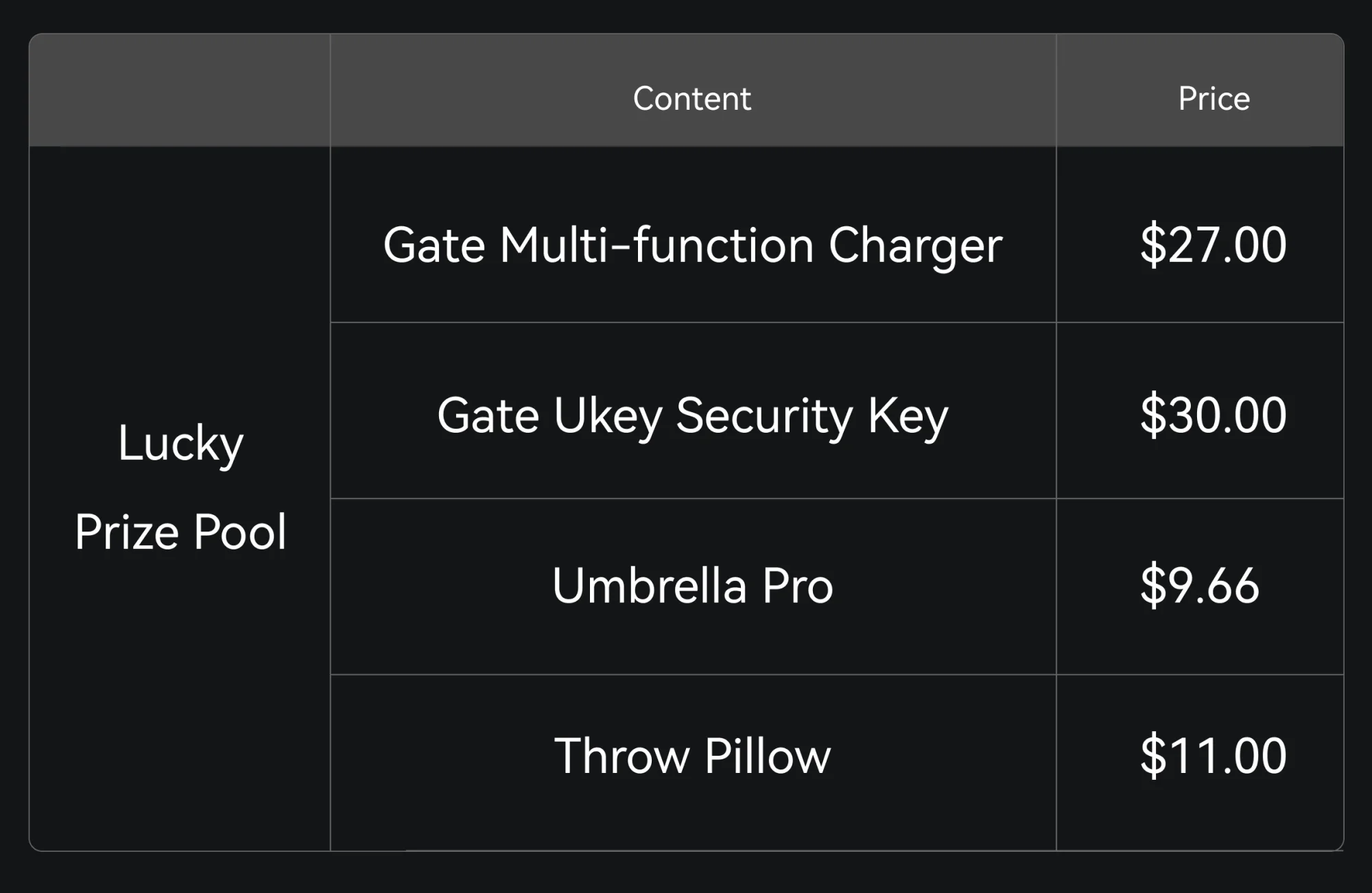Click the word Multi-function
This screenshot has width=1372, height=893.
[657, 245]
